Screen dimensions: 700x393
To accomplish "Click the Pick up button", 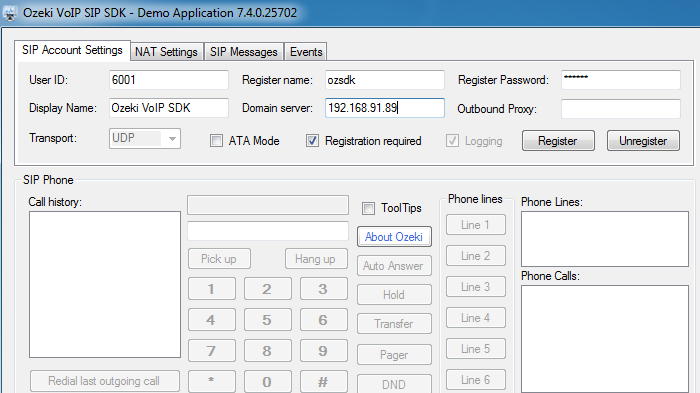I will 219,259.
